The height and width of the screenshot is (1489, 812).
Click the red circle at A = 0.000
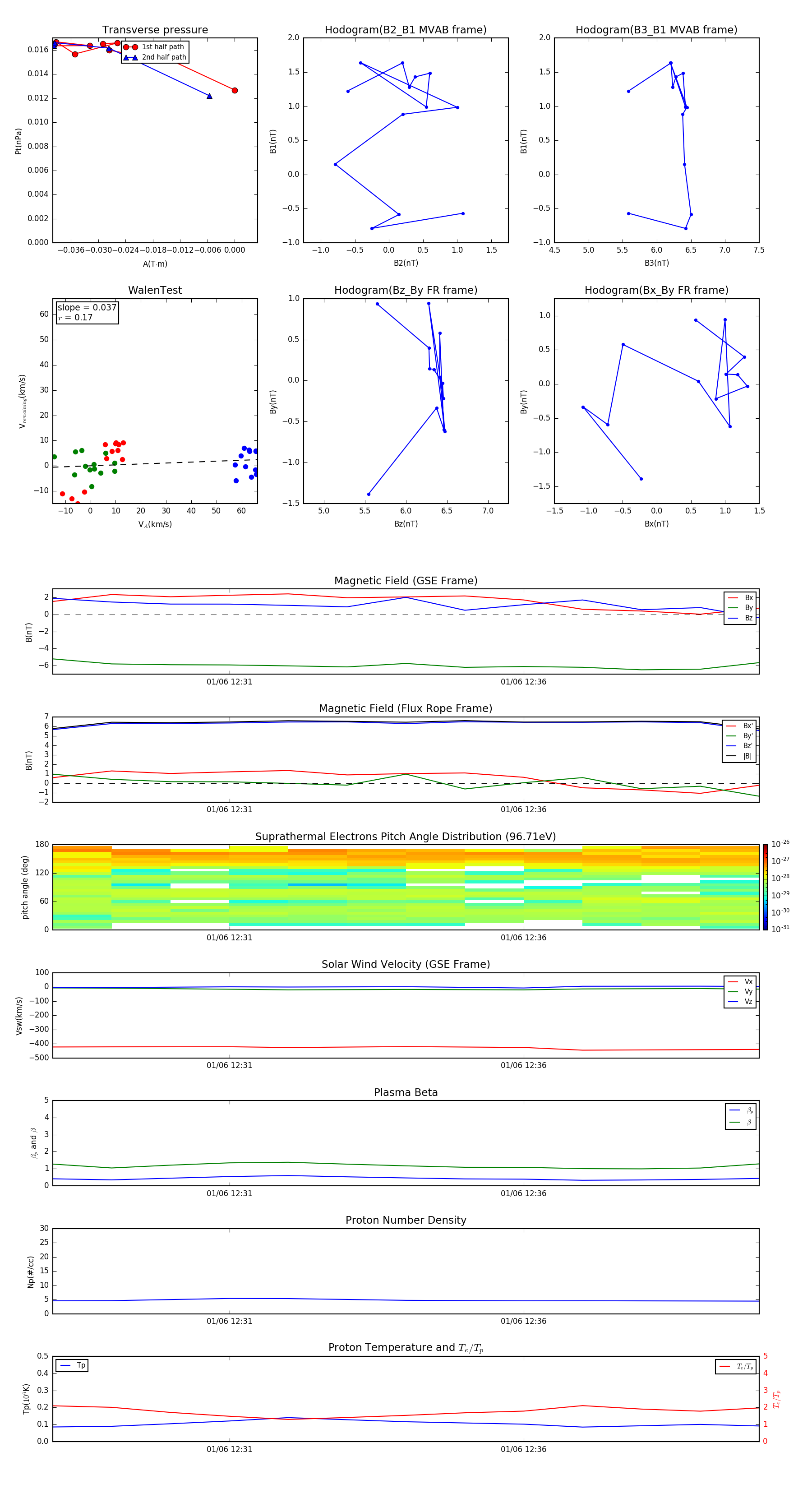pyautogui.click(x=235, y=90)
